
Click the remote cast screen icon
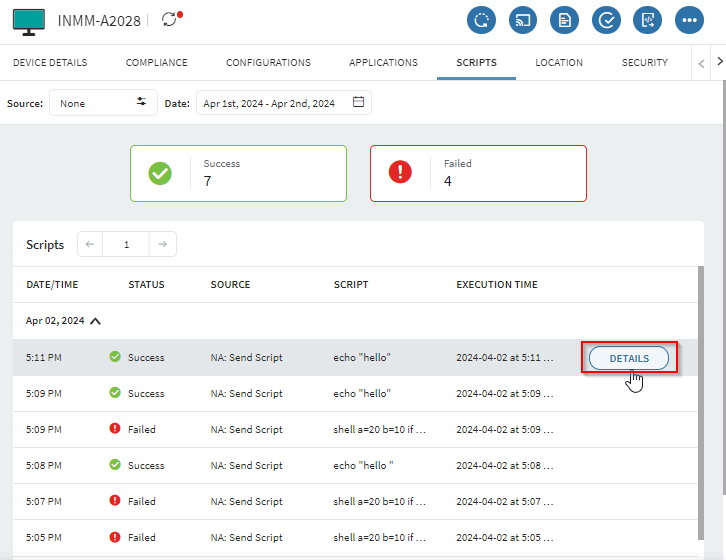pyautogui.click(x=523, y=20)
